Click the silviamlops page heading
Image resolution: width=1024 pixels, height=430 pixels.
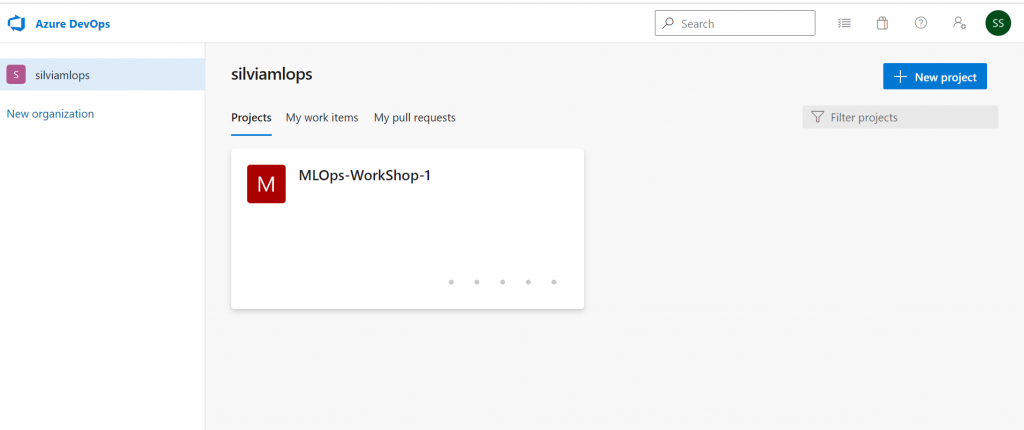[272, 74]
